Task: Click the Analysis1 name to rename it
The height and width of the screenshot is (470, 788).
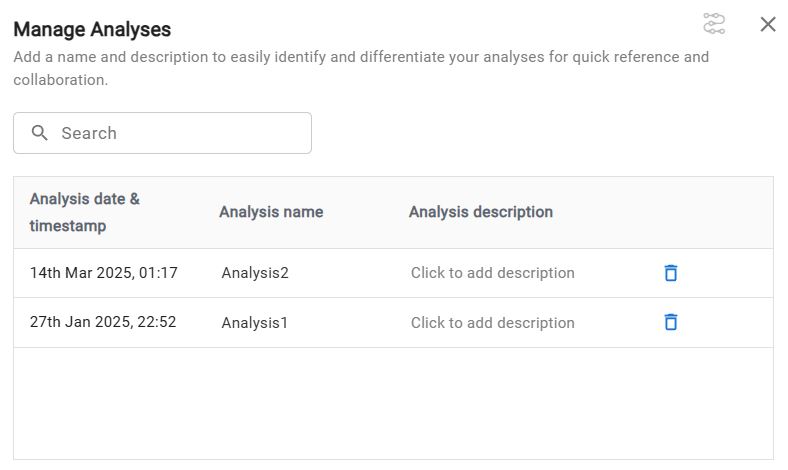Action: coord(255,323)
